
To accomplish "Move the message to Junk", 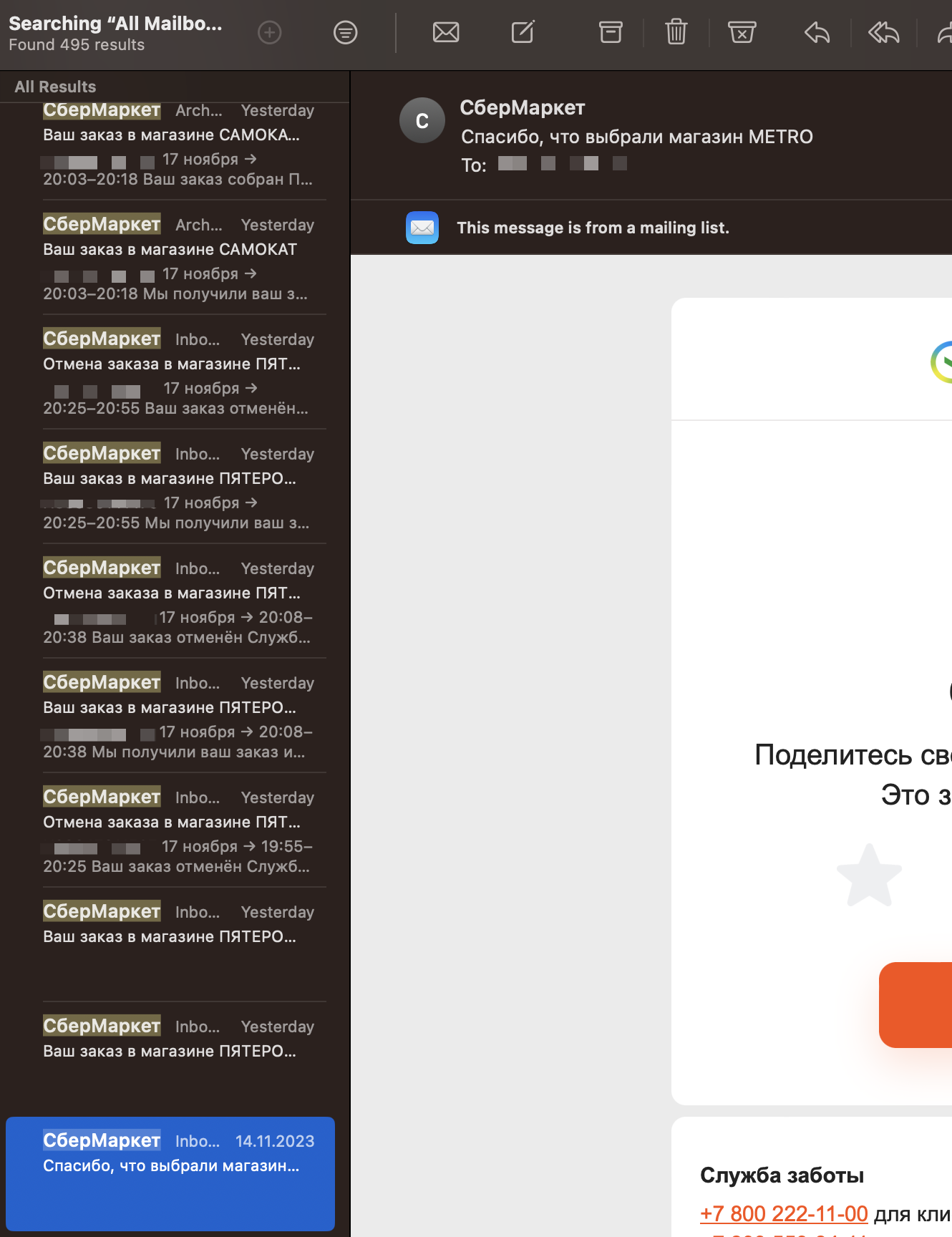I will [x=742, y=32].
